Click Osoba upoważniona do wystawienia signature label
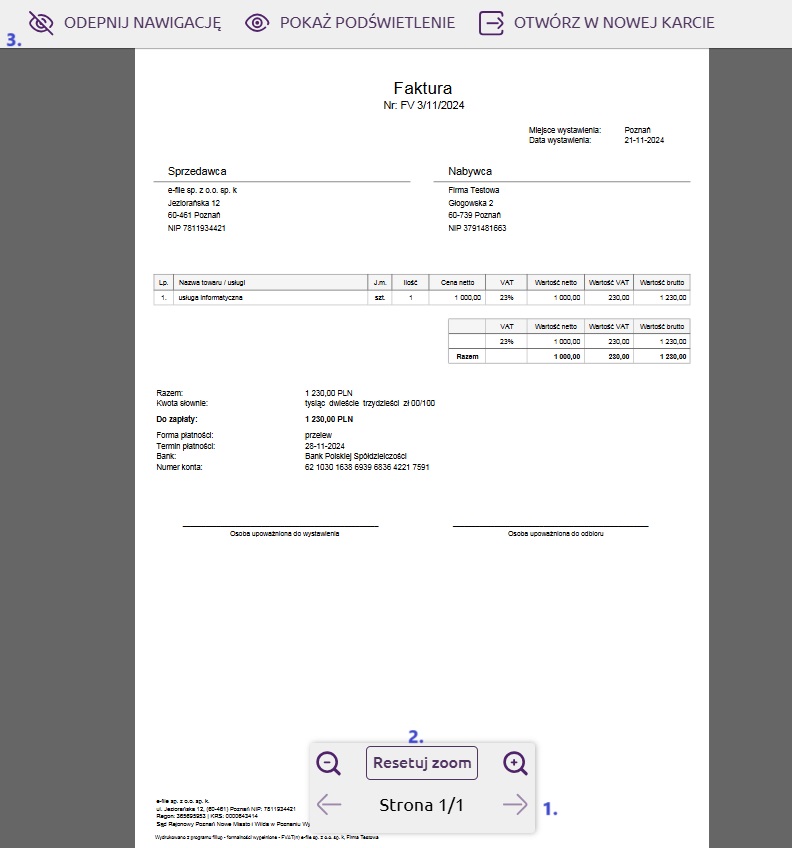 tap(285, 533)
